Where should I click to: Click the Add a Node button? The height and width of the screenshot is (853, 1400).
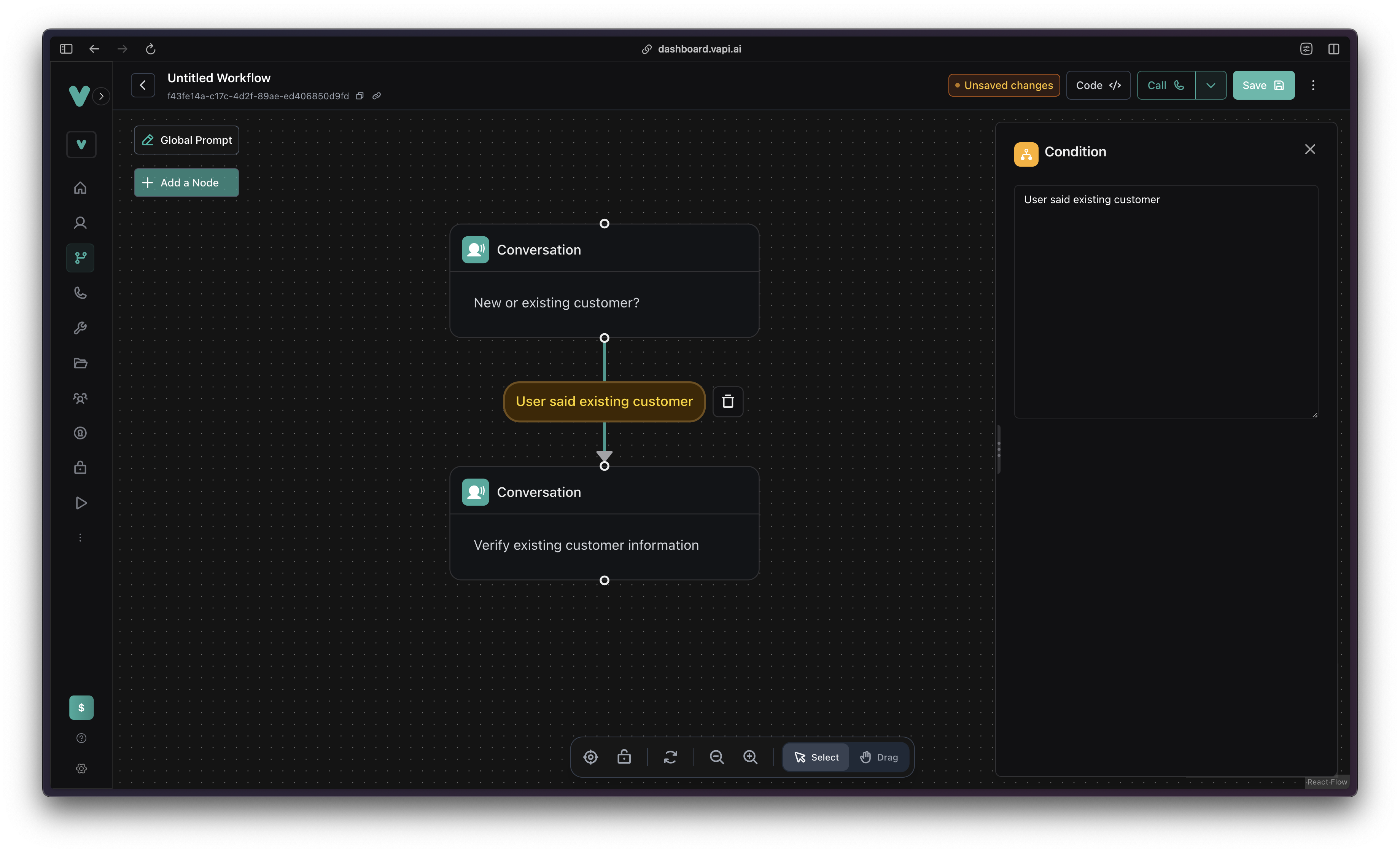(186, 182)
